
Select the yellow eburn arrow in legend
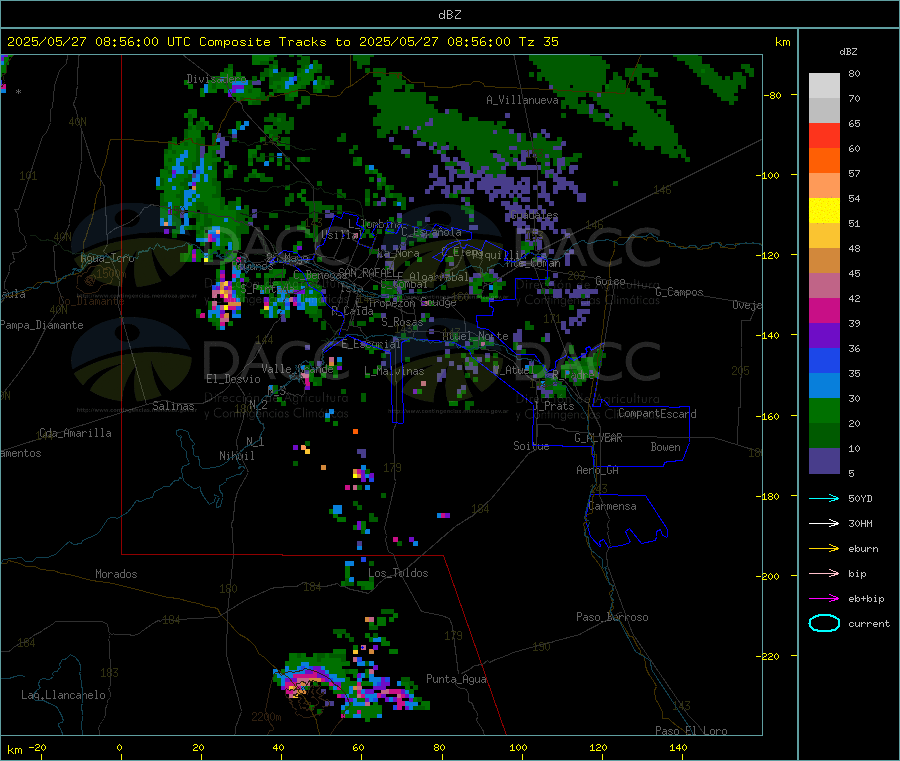(824, 549)
